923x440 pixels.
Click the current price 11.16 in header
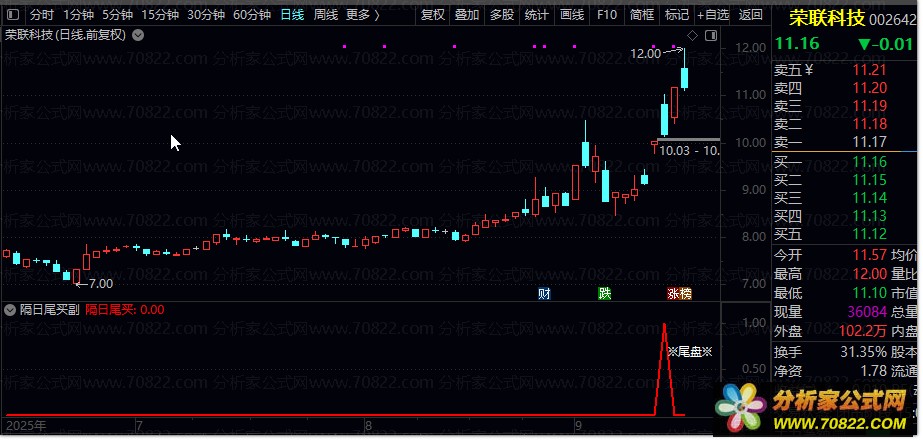click(x=797, y=44)
